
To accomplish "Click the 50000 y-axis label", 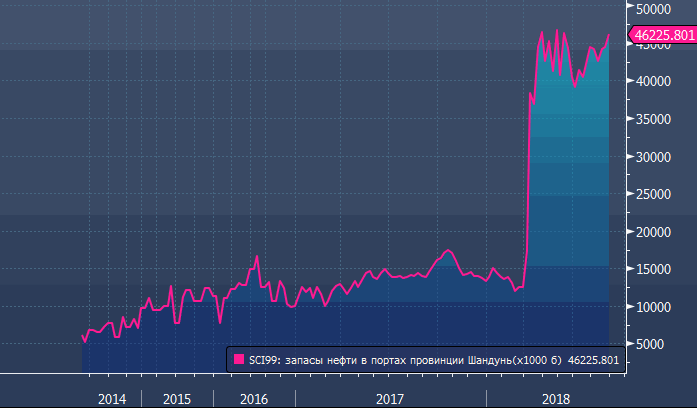I will 655,8.
